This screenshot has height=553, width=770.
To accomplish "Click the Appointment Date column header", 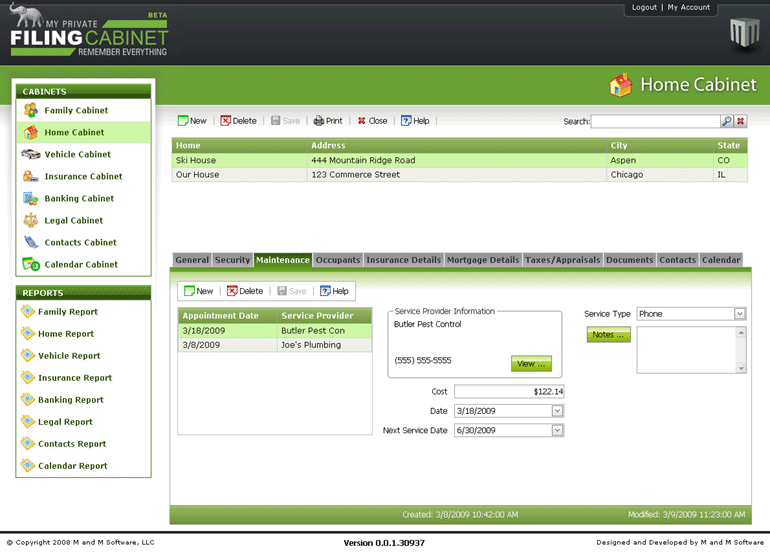I will click(228, 316).
